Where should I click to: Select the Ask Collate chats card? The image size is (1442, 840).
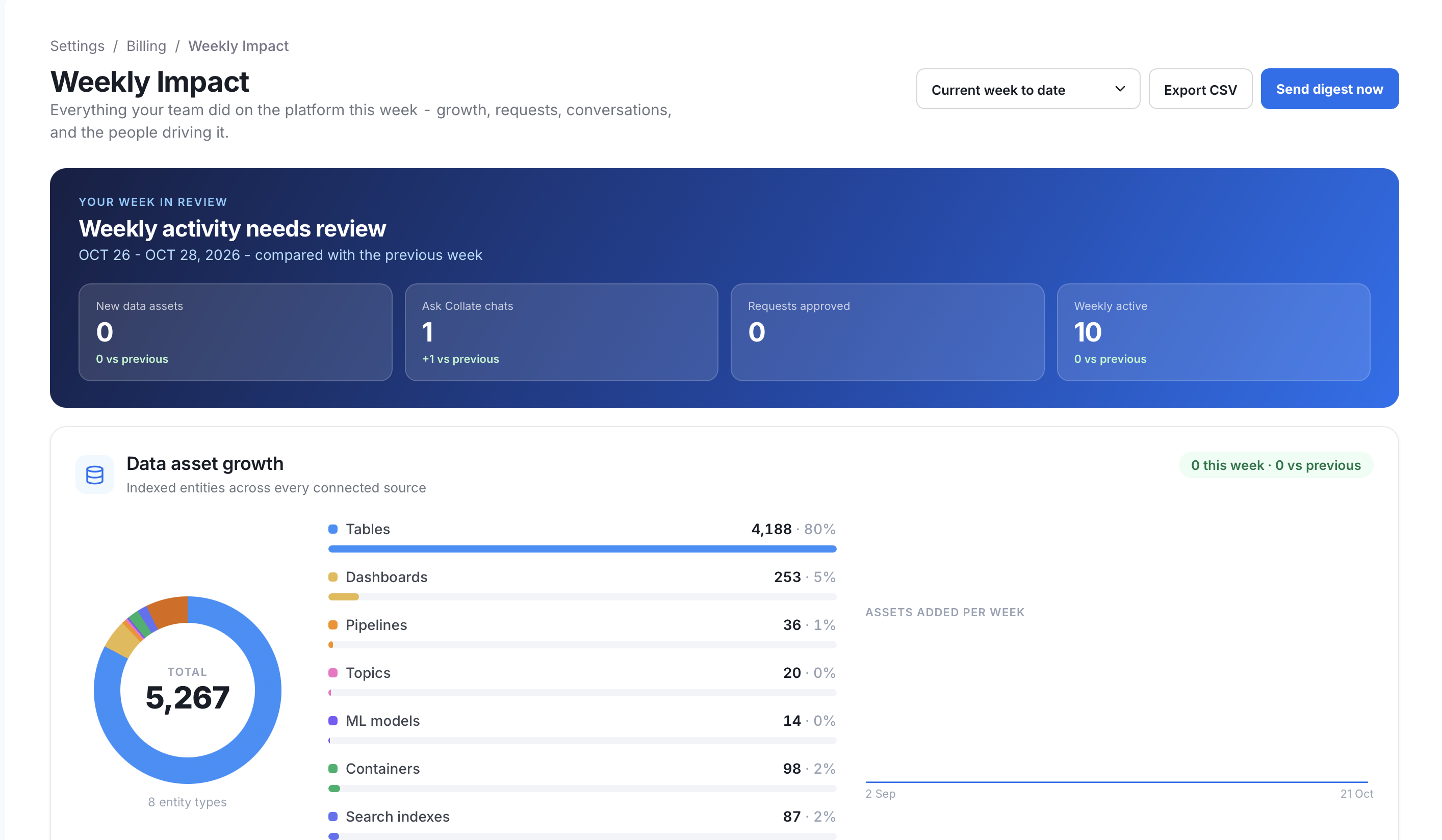561,332
